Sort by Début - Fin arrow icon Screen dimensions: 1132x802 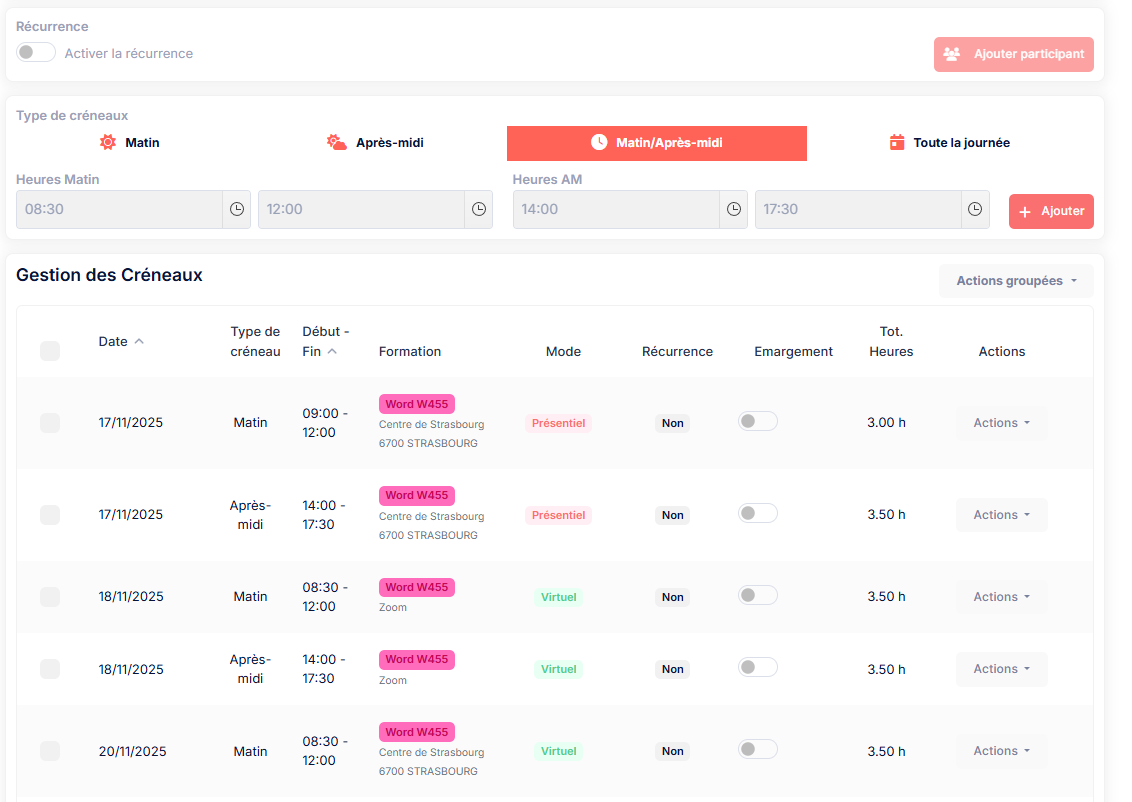(x=332, y=351)
